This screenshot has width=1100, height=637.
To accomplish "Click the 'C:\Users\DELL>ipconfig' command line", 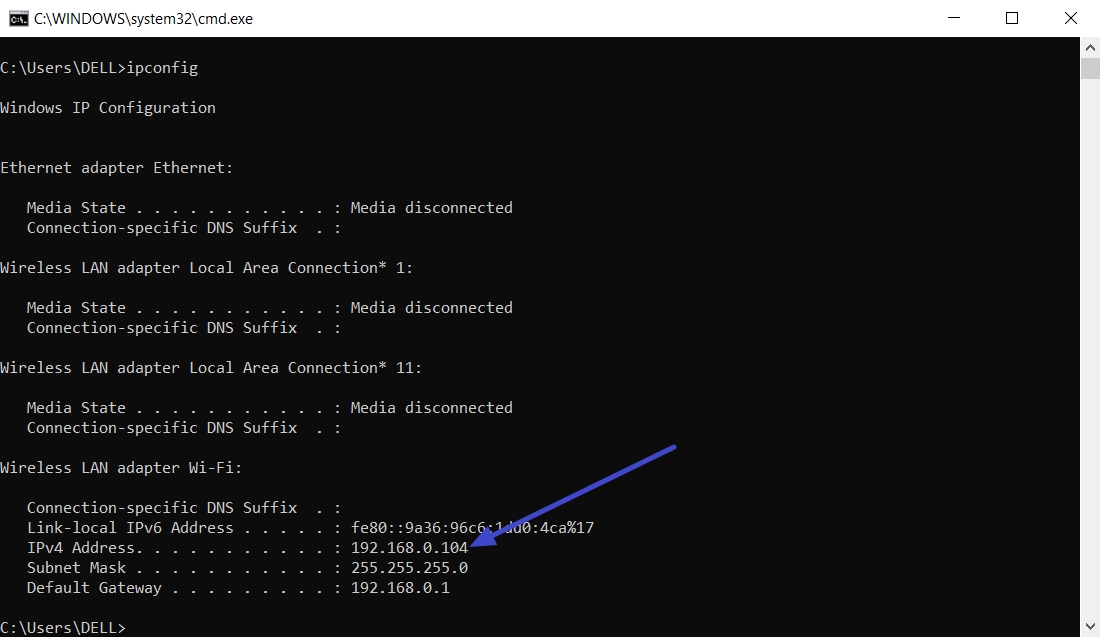I will click(99, 68).
